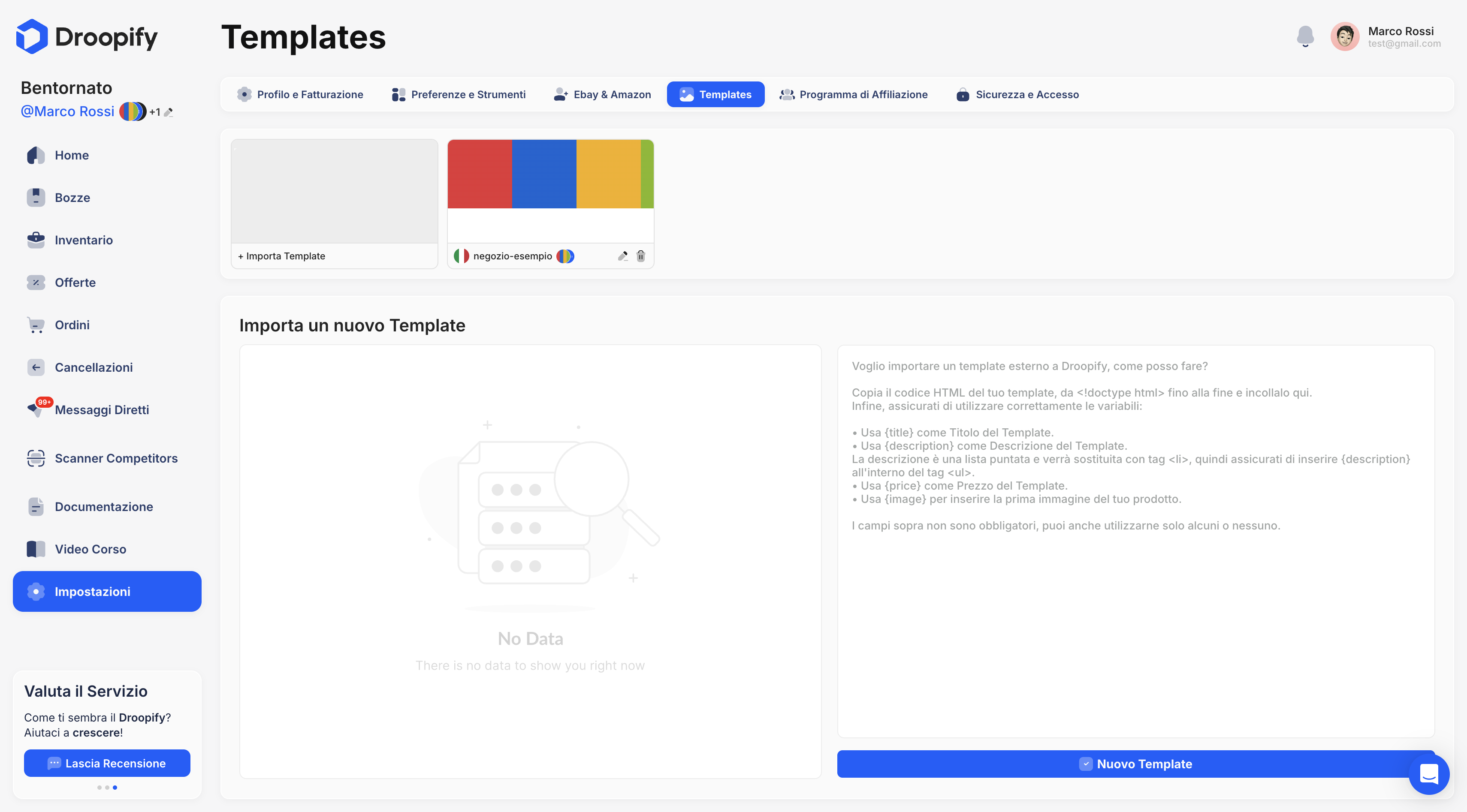Click the Valuta il Servizio heading
The image size is (1467, 812).
pyautogui.click(x=85, y=691)
